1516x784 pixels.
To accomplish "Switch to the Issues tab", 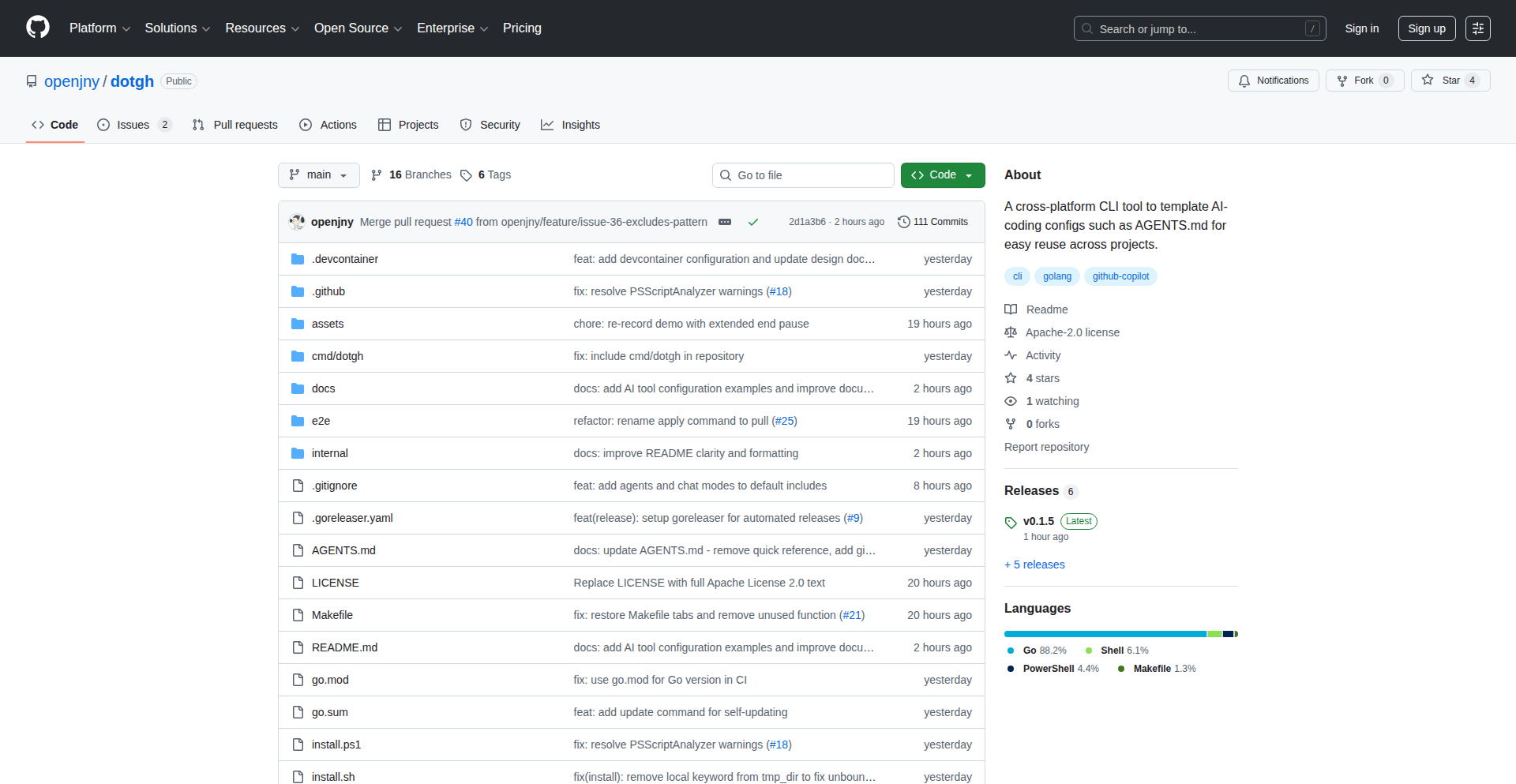I will 133,125.
